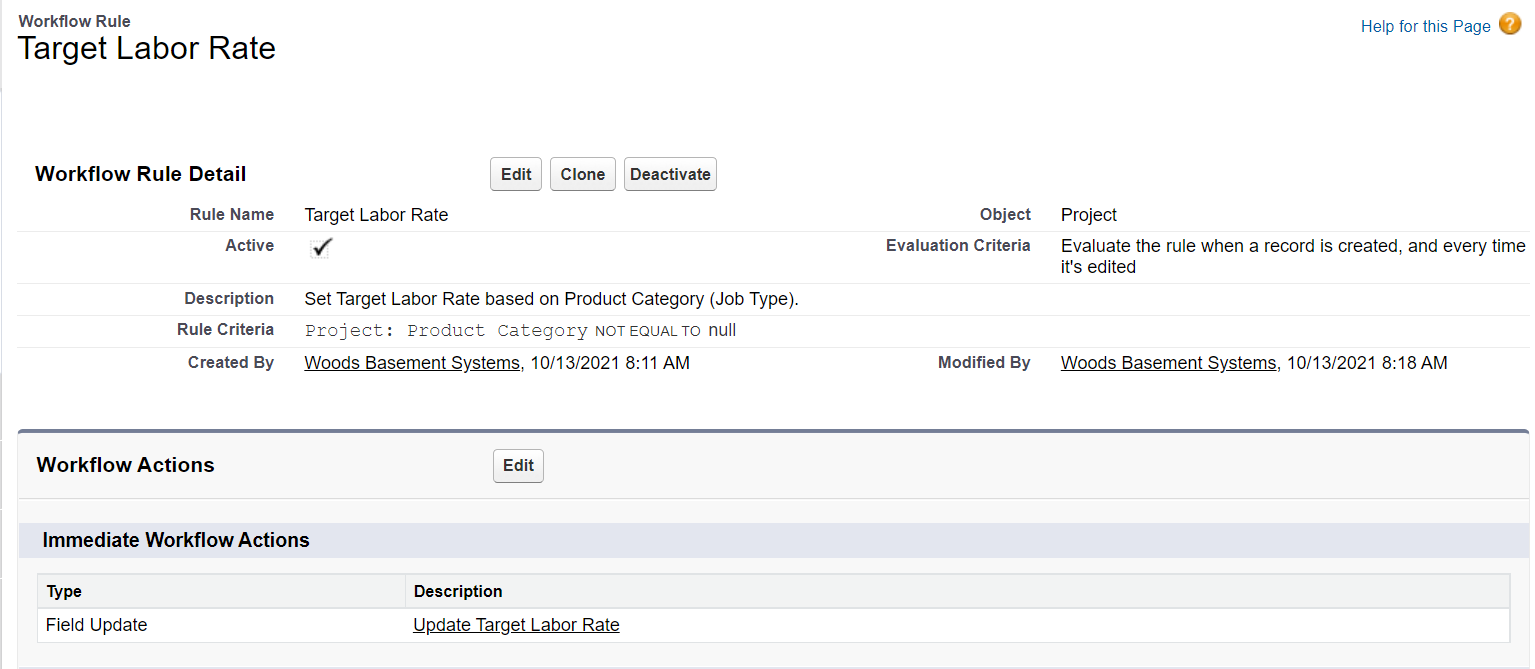The width and height of the screenshot is (1535, 669).
Task: Click the created date 10/13/2021 8:11 AM
Action: [608, 363]
